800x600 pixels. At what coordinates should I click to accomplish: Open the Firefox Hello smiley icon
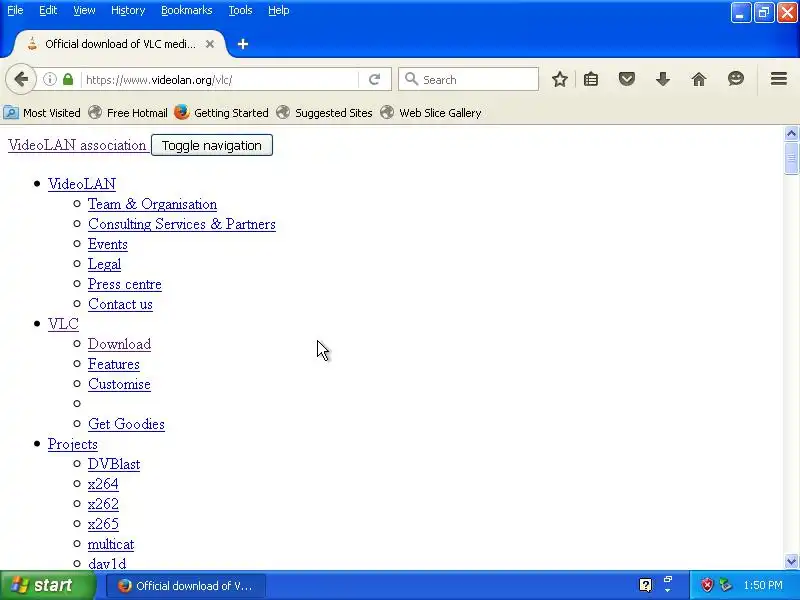(x=736, y=79)
